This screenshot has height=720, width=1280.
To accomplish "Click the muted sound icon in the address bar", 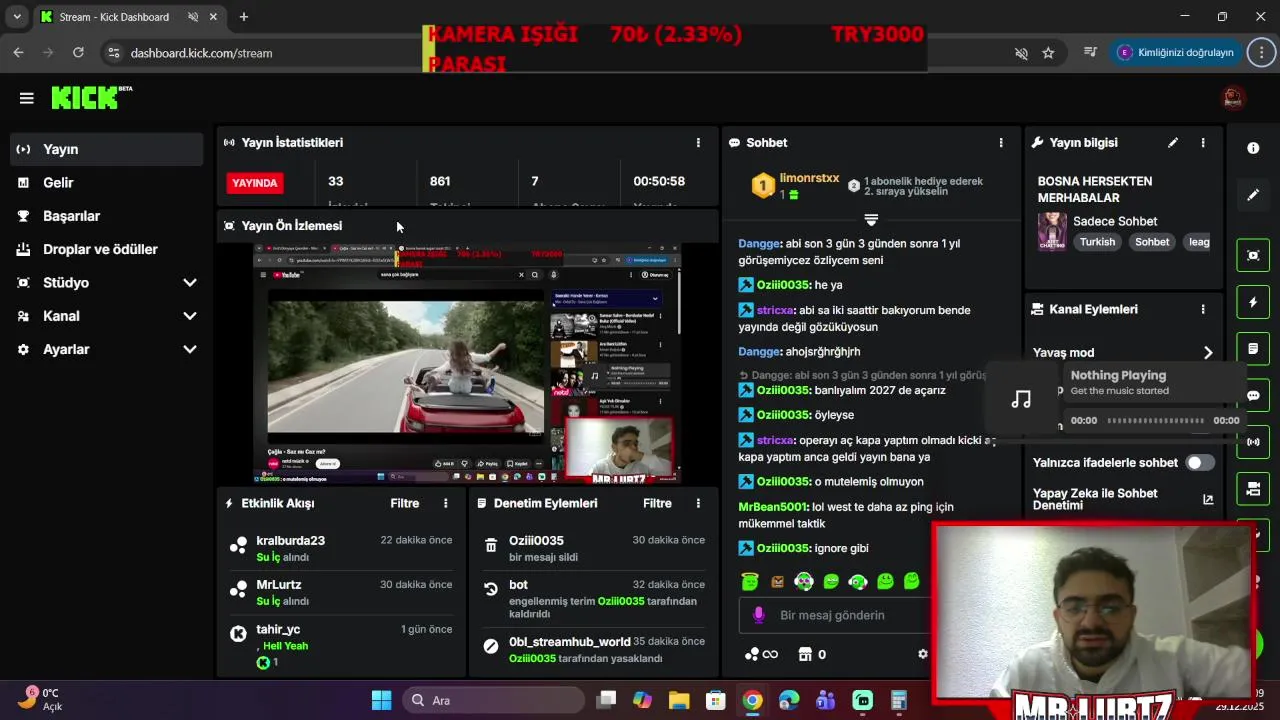I will tap(1021, 53).
